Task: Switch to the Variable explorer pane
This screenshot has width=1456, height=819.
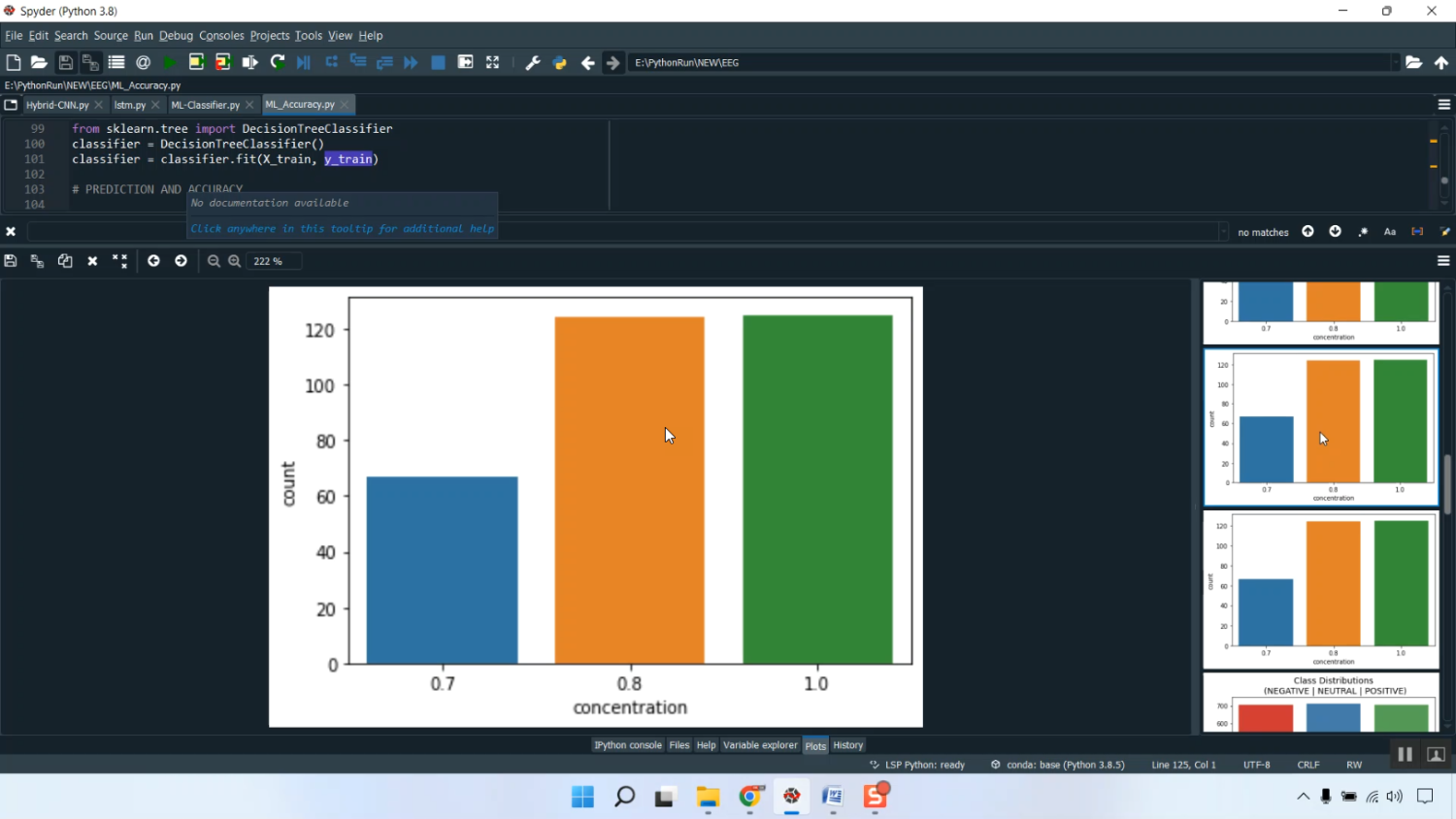Action: click(x=759, y=745)
